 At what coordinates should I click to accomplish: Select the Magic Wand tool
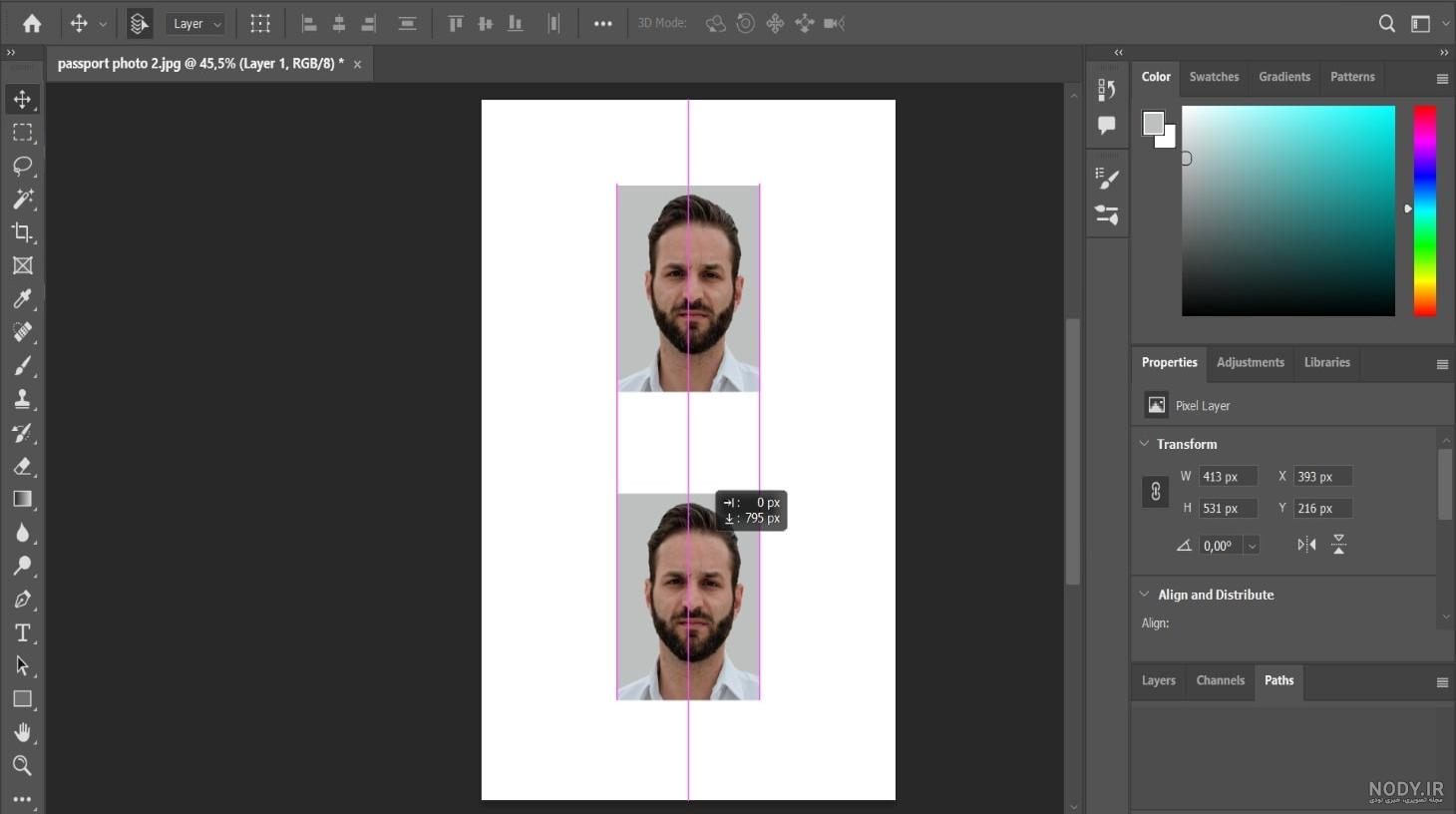click(x=22, y=199)
